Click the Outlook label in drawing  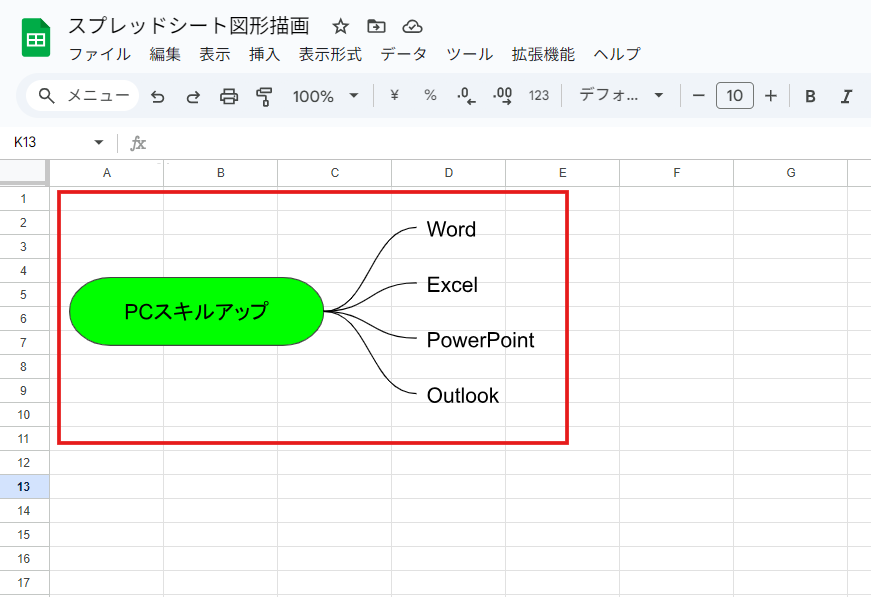pyautogui.click(x=463, y=395)
